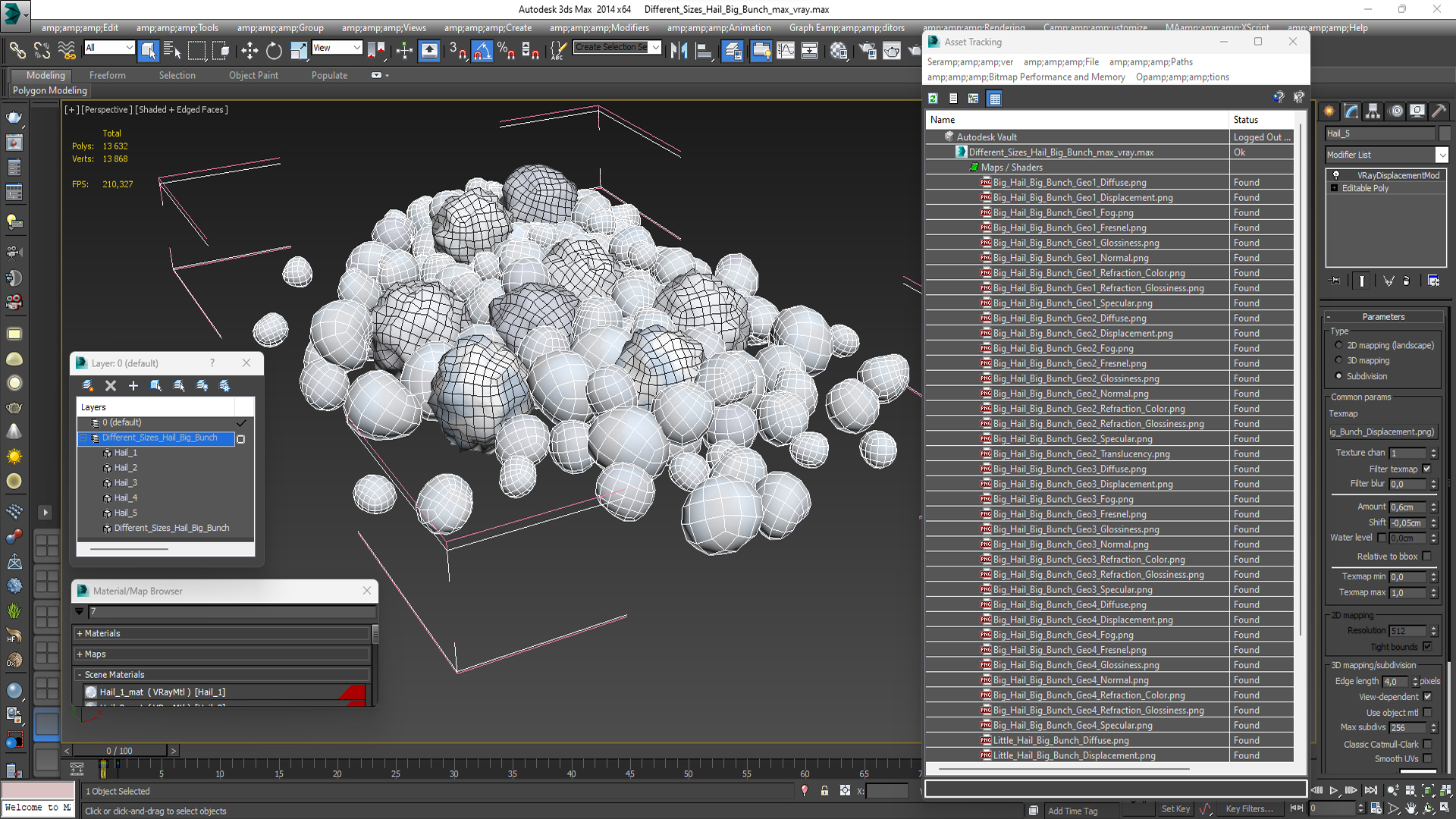The height and width of the screenshot is (819, 1456).
Task: Enable Relative to bbox checkbox
Action: (1427, 556)
